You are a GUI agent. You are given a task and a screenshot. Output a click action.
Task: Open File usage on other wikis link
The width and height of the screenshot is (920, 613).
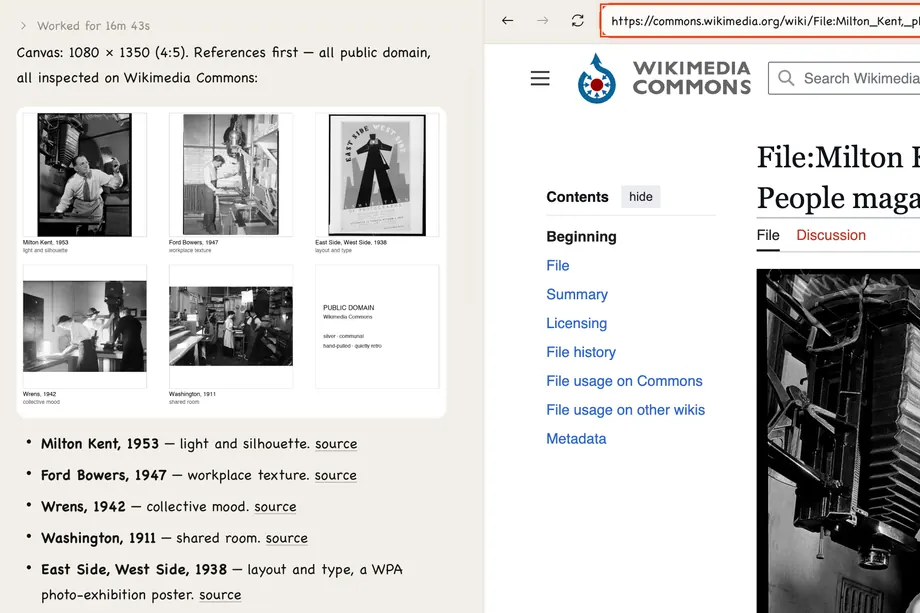click(x=625, y=409)
